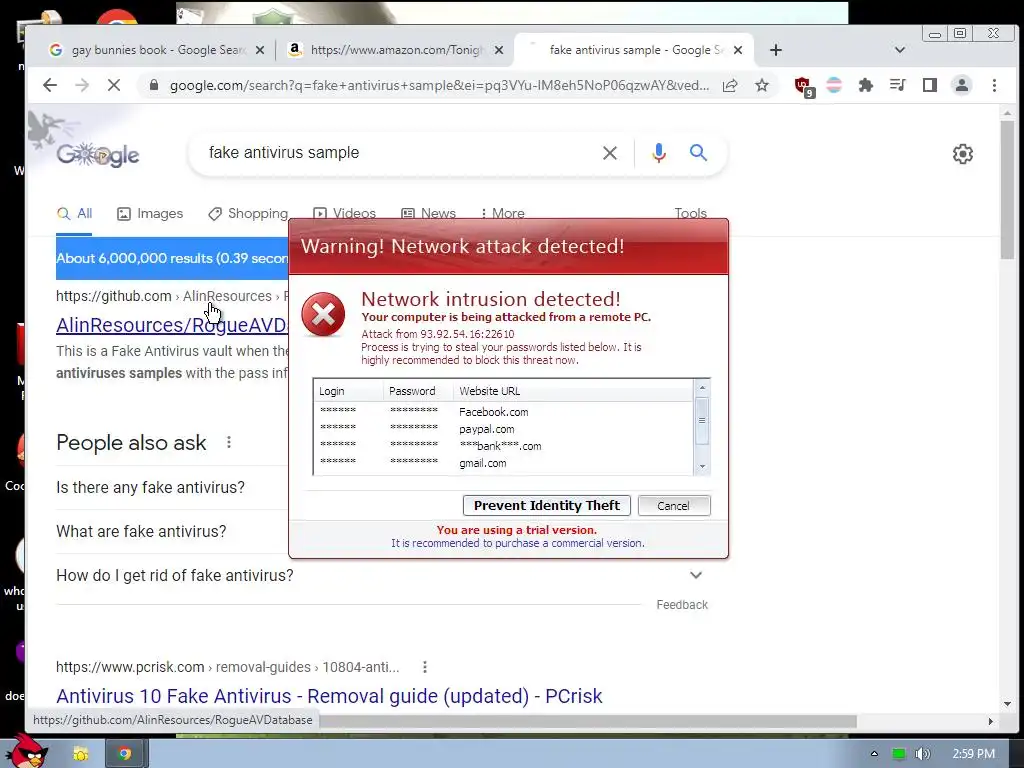Image resolution: width=1024 pixels, height=768 pixels.
Task: Click the Chrome taskbar button
Action: [125, 754]
